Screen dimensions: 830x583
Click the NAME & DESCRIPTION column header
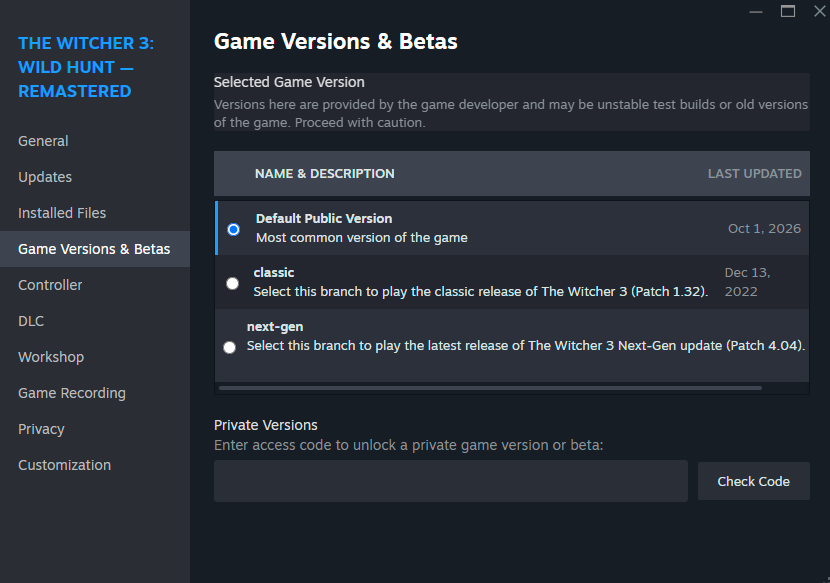pyautogui.click(x=324, y=174)
